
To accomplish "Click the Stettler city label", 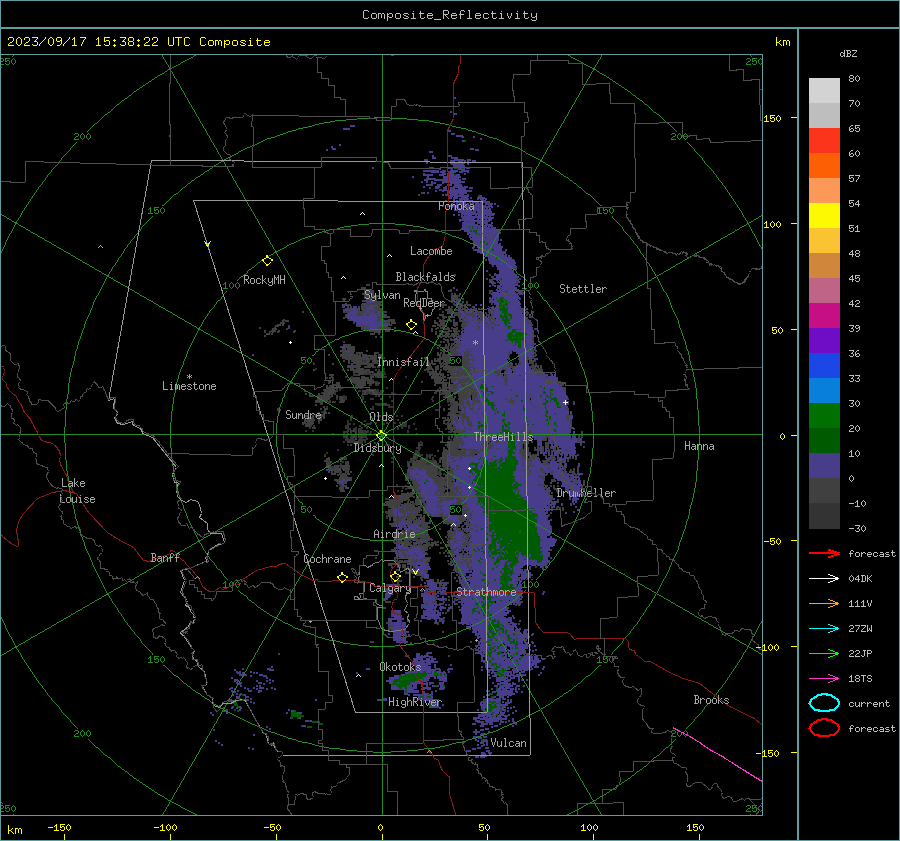I will pos(583,289).
